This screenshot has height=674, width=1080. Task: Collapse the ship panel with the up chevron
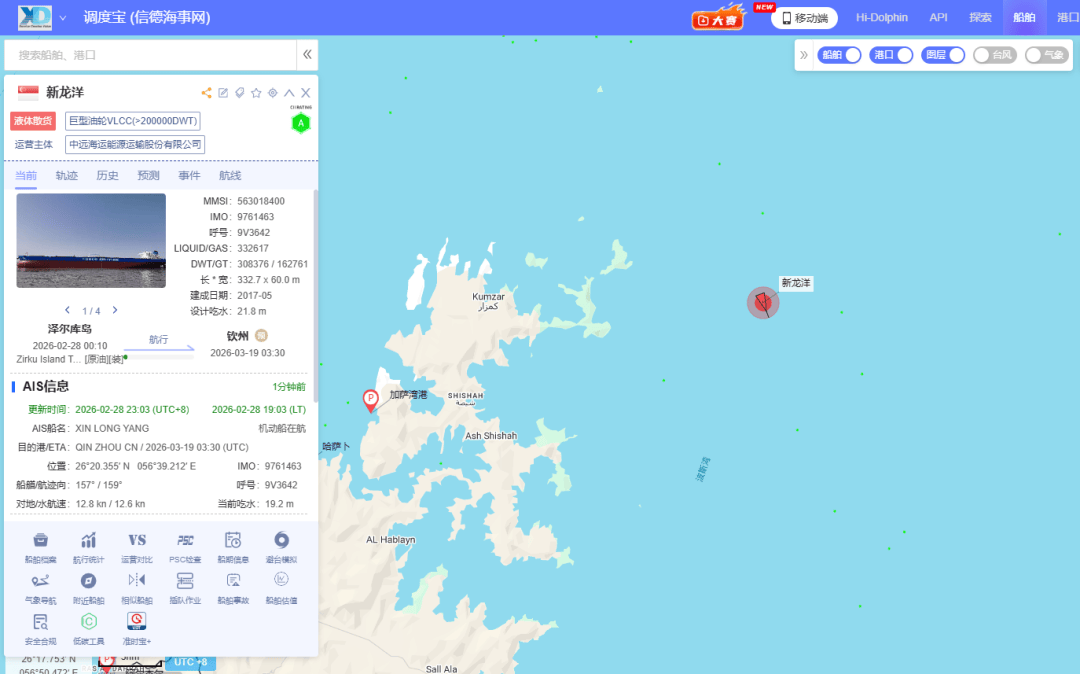(289, 93)
